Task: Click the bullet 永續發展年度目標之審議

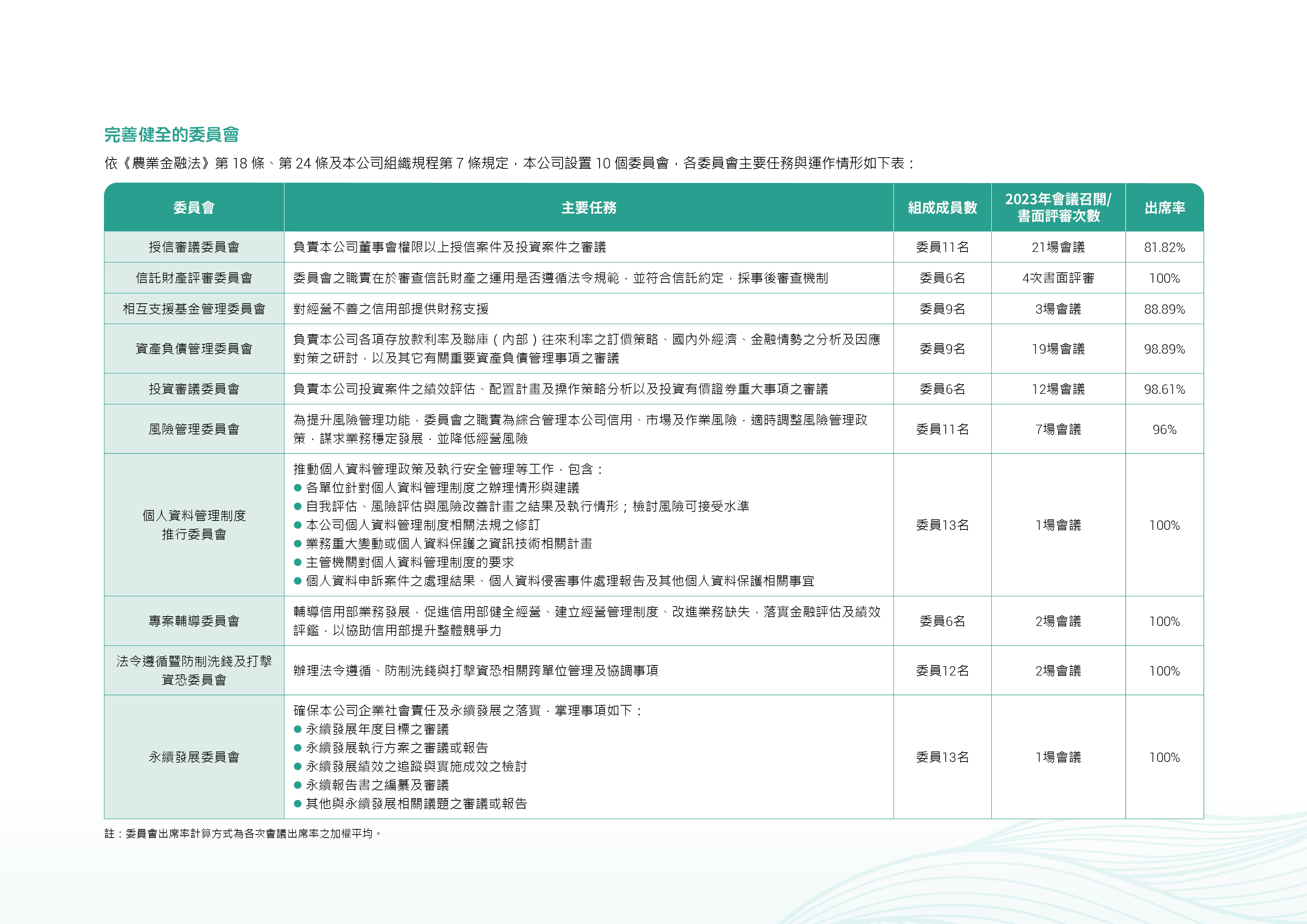Action: pos(371,729)
